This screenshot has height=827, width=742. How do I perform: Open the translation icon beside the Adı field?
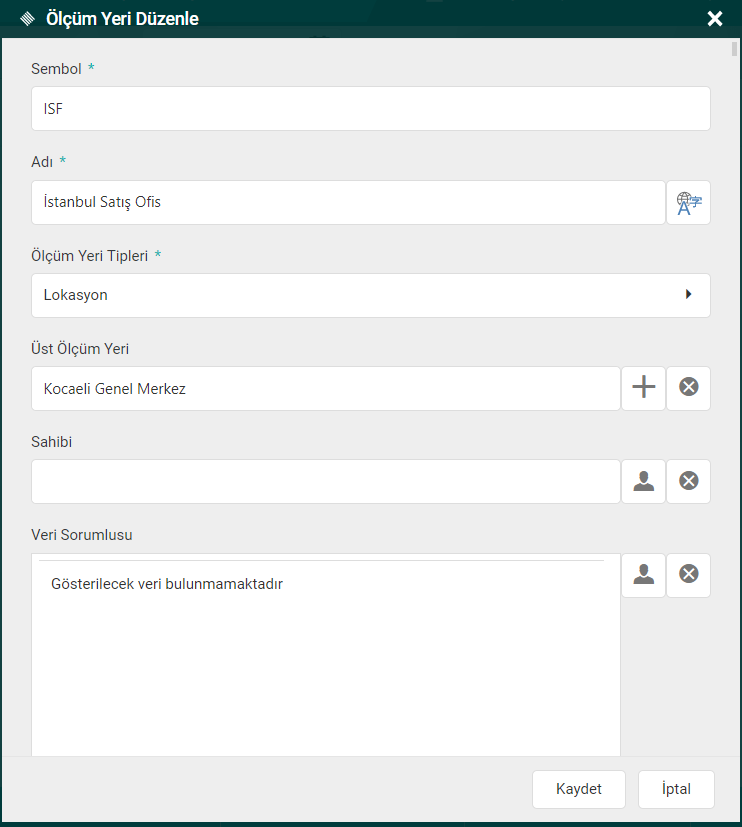(x=689, y=203)
